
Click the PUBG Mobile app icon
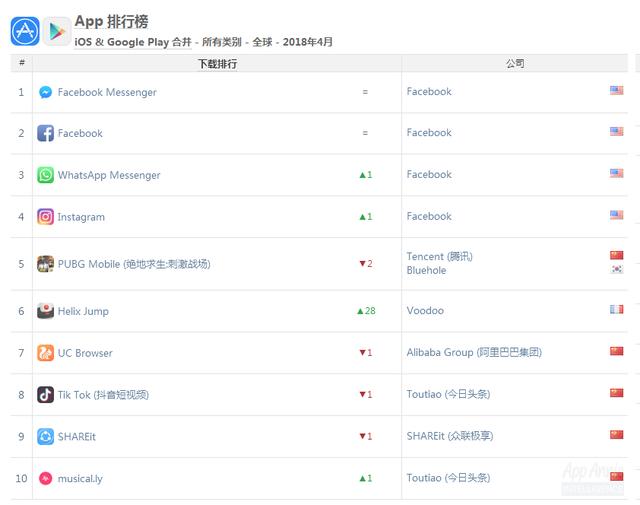coord(45,264)
